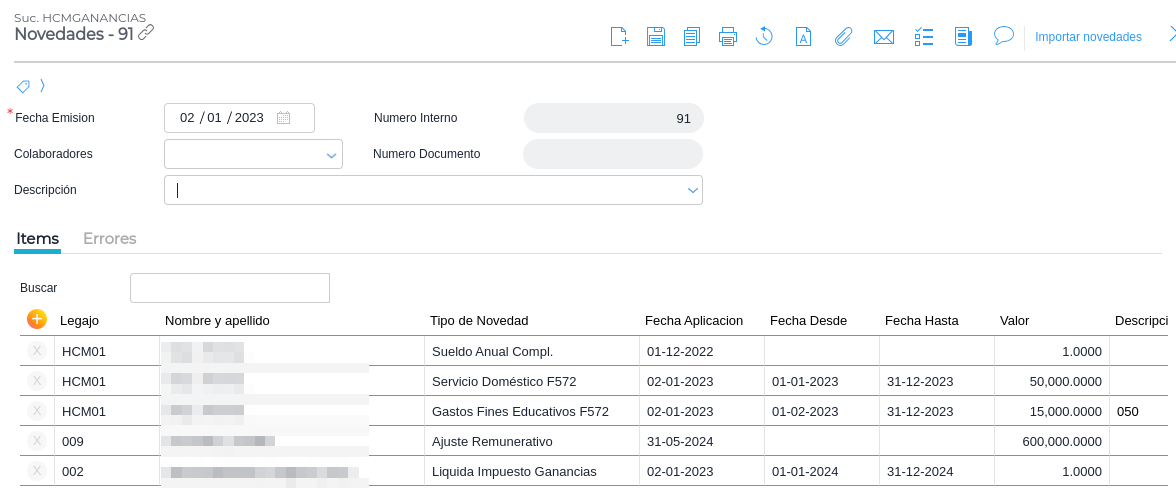Viewport: 1176px width, 500px height.
Task: Switch to the Errores tab
Action: (x=110, y=239)
